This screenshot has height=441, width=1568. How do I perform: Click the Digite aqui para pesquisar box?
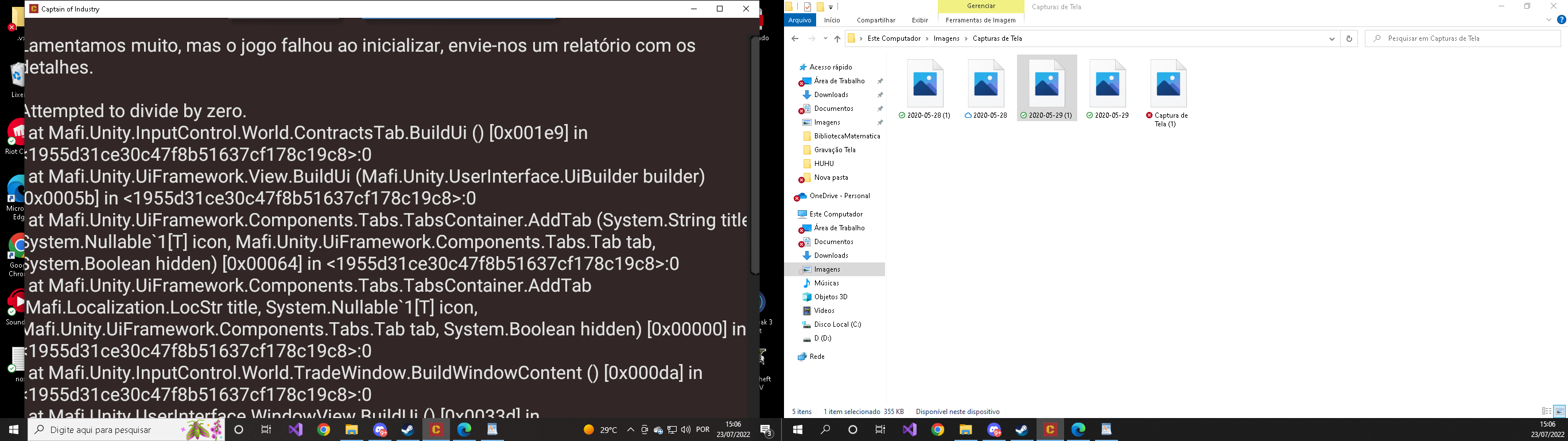tap(127, 430)
